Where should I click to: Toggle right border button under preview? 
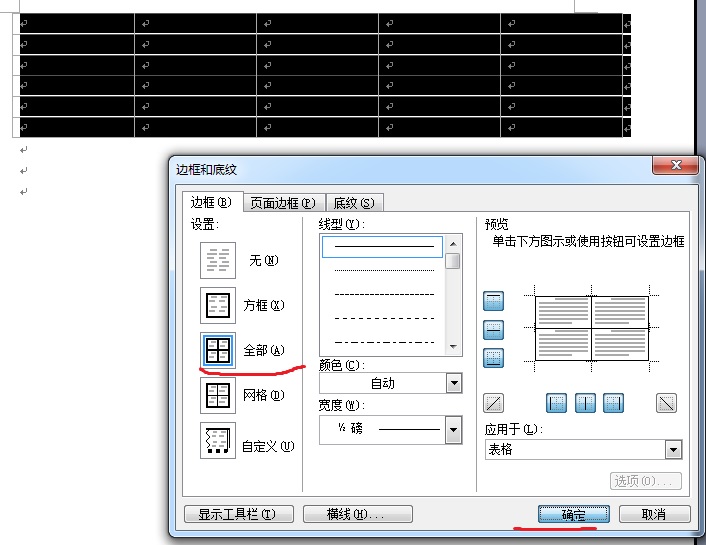point(613,403)
